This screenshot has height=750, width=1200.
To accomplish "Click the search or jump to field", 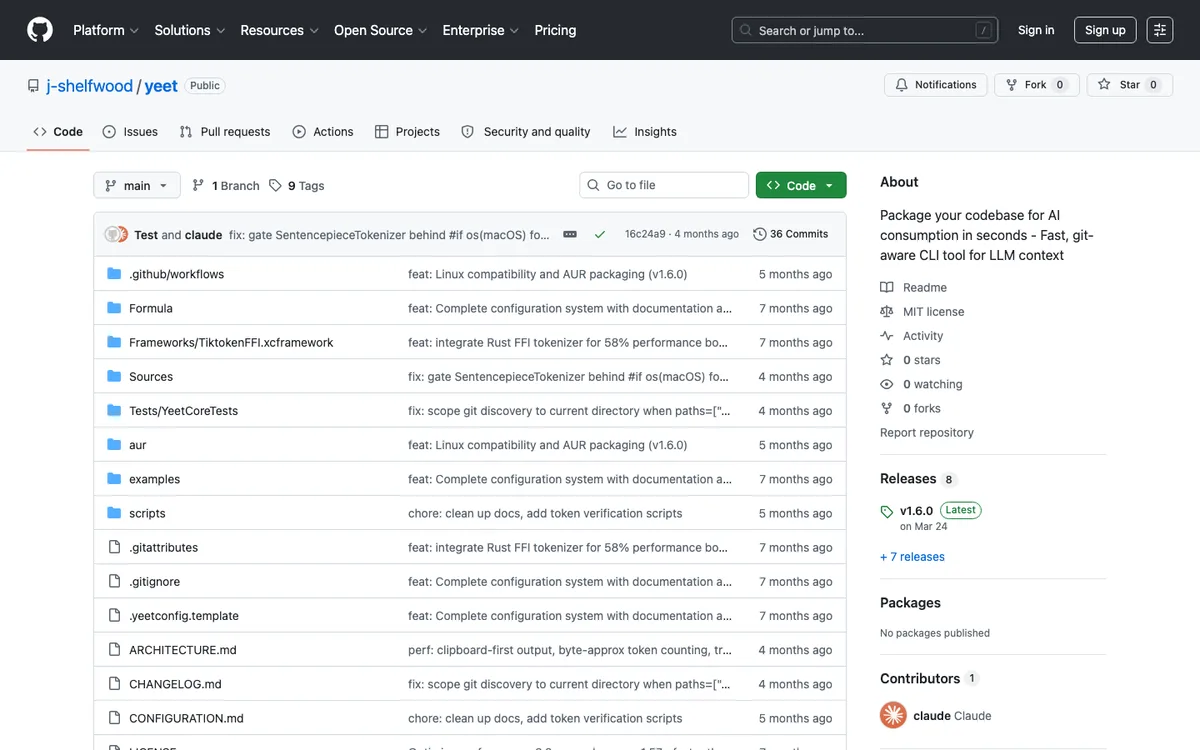I will click(x=865, y=31).
